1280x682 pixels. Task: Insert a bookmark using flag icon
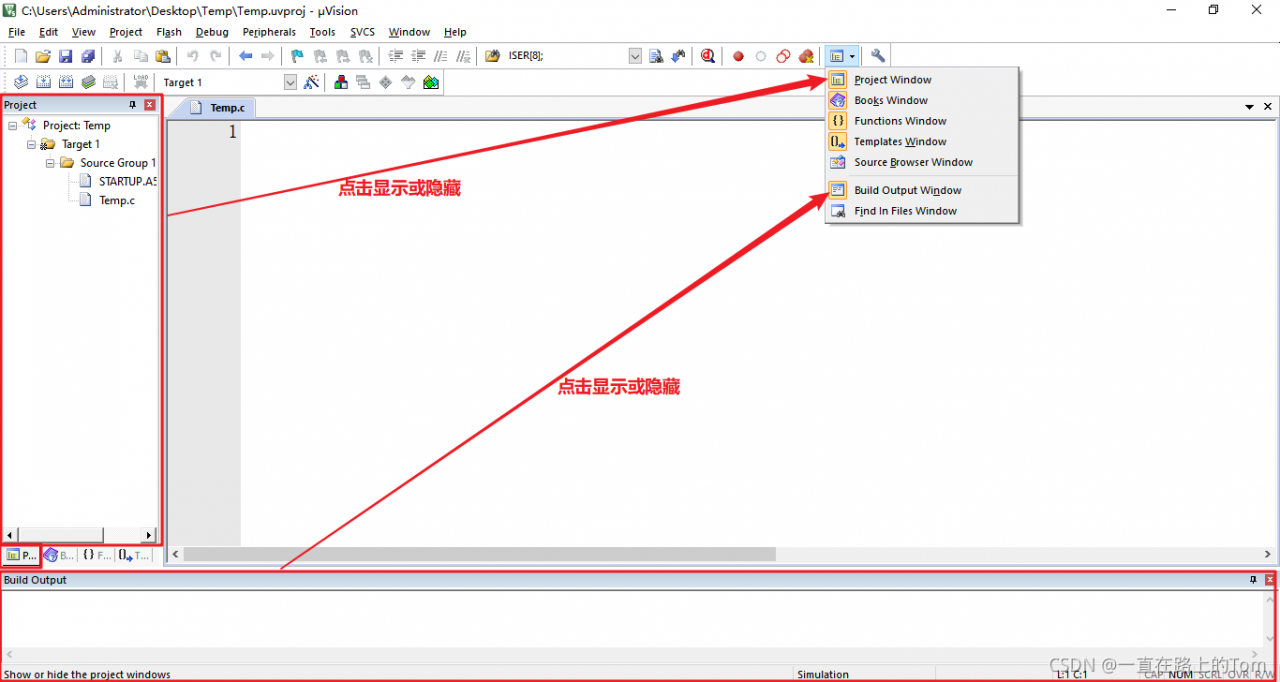click(x=297, y=56)
